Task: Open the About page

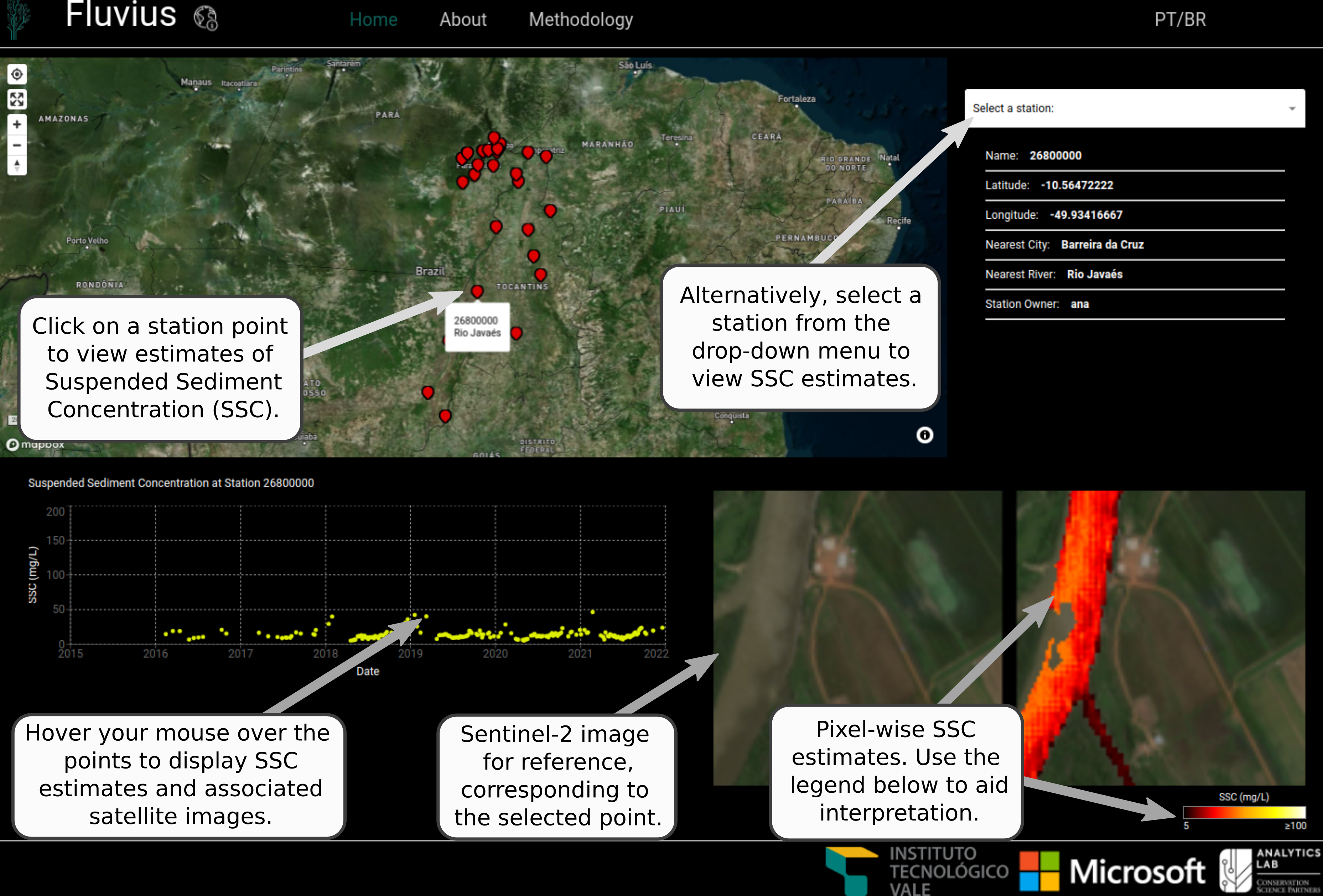Action: tap(462, 19)
